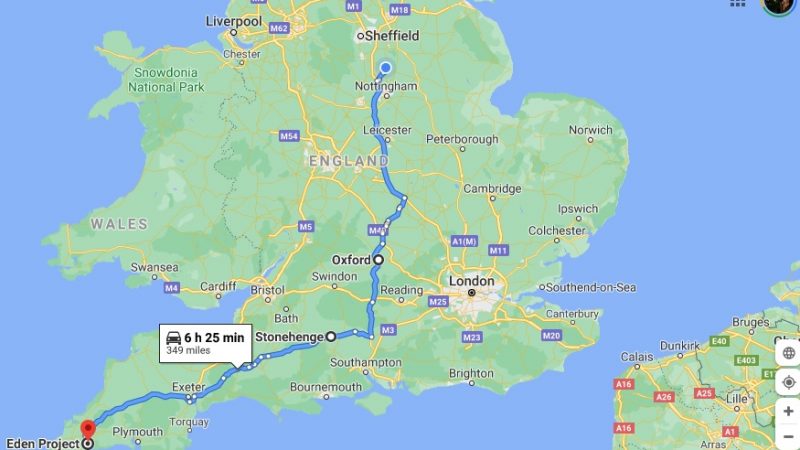Open the Google apps grid
800x450 pixels.
pos(737,3)
